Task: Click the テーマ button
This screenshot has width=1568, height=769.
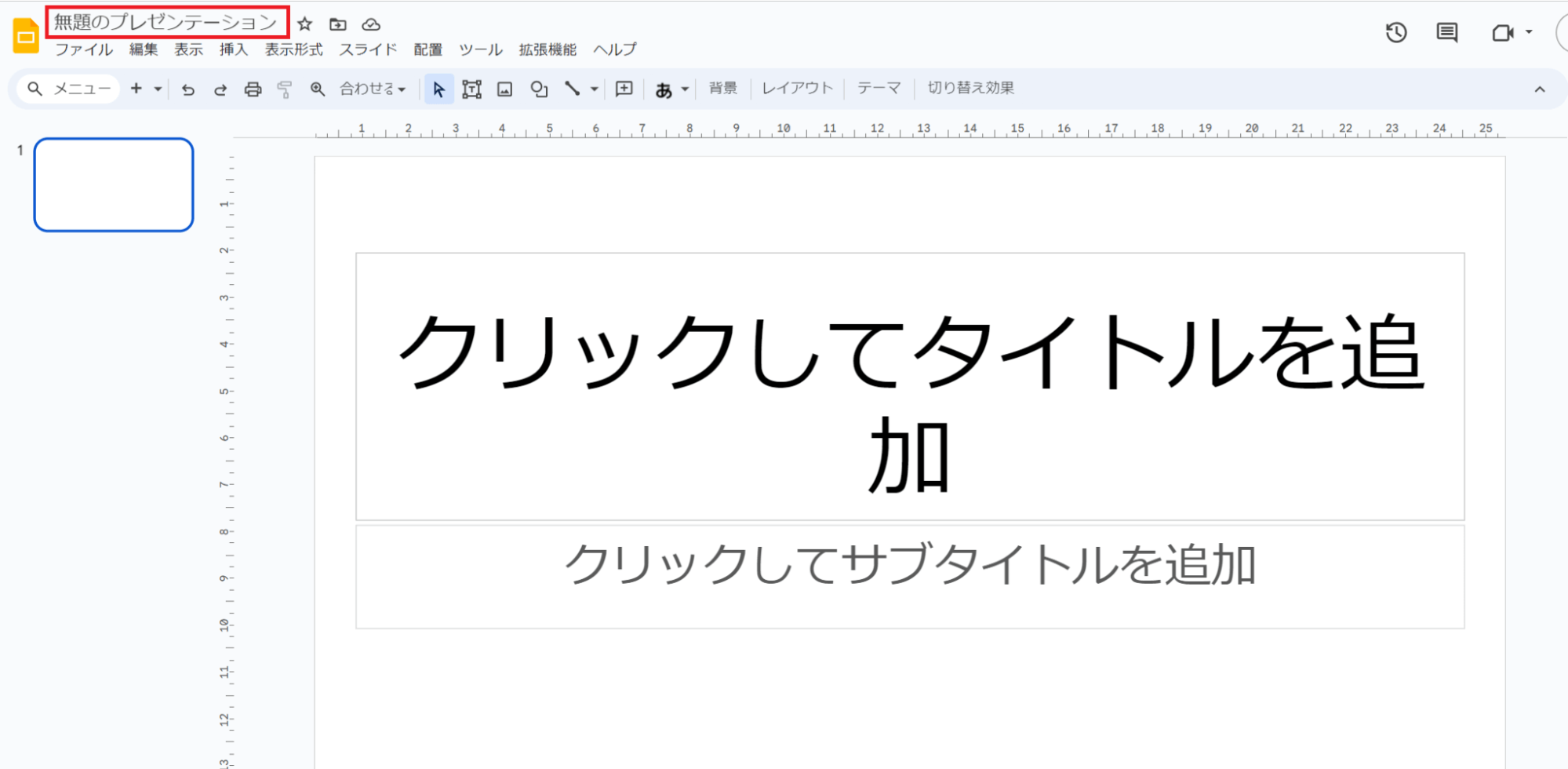Action: coord(879,88)
